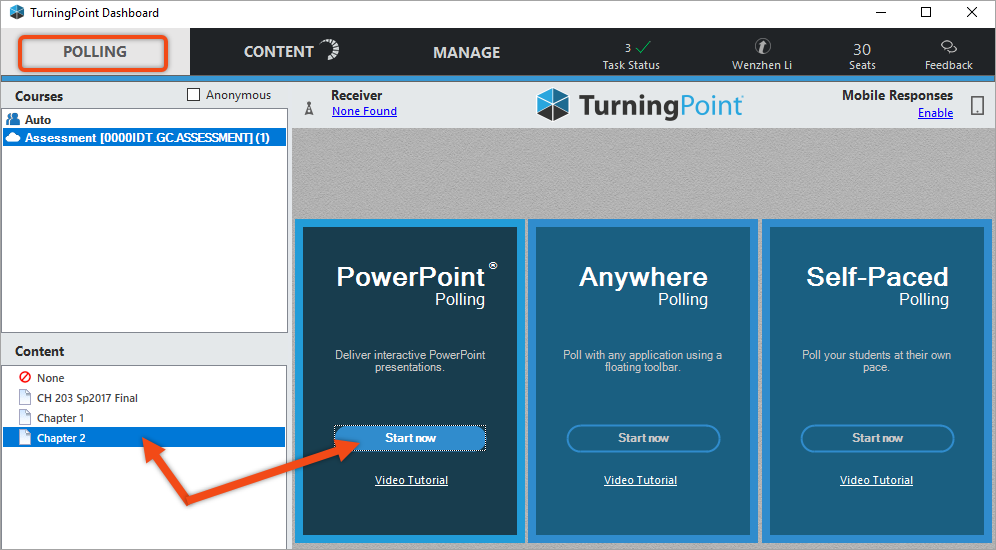Select None in Content list
The height and width of the screenshot is (550, 996).
click(x=144, y=378)
